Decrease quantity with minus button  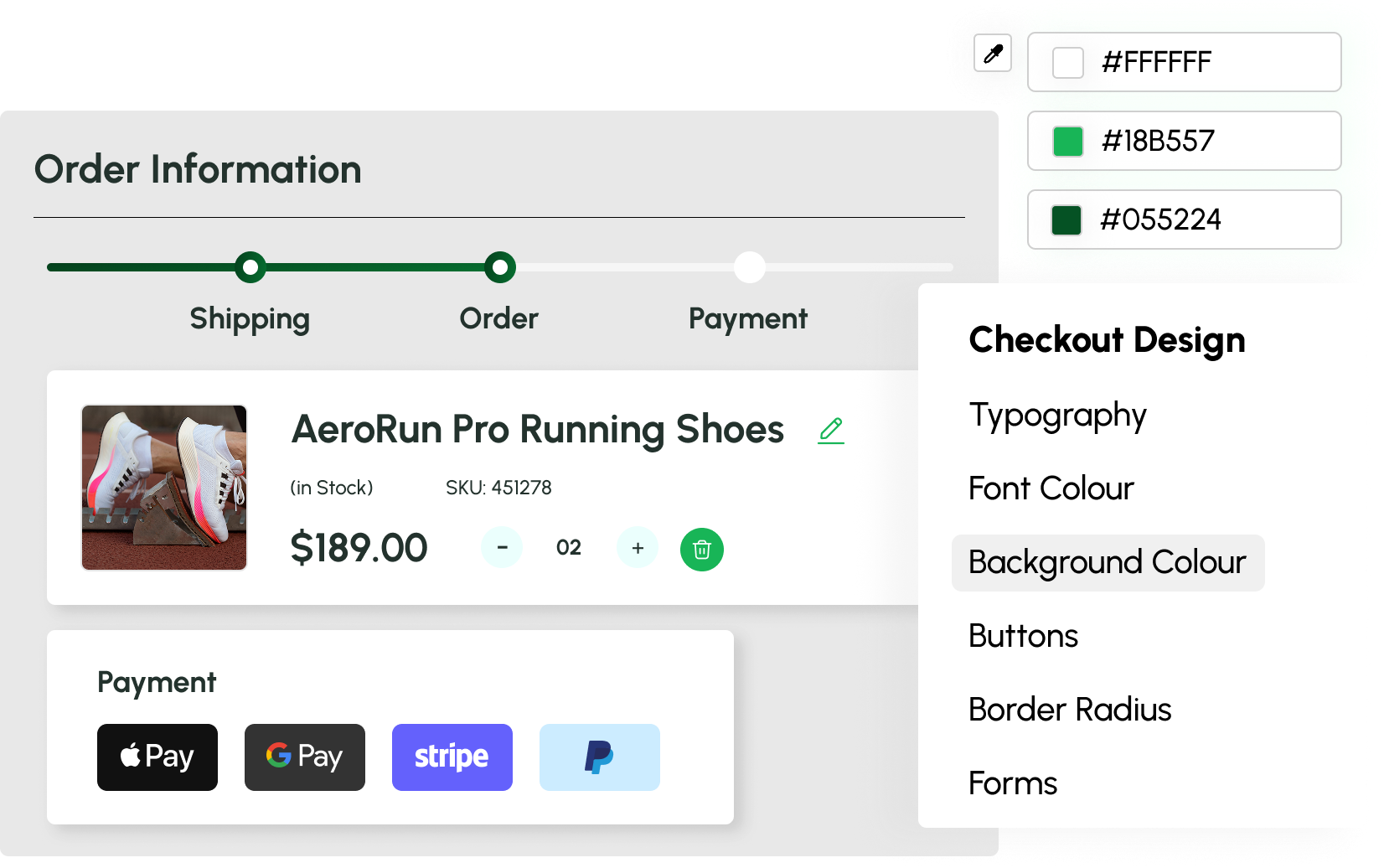tap(502, 548)
